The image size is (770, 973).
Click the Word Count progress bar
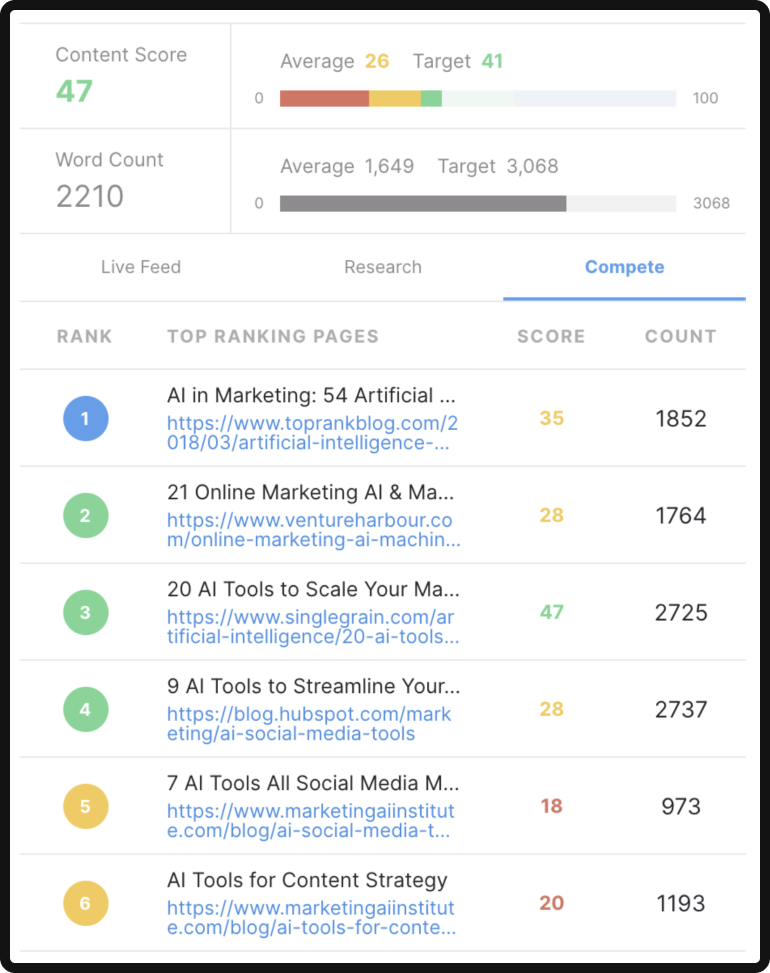coord(478,204)
